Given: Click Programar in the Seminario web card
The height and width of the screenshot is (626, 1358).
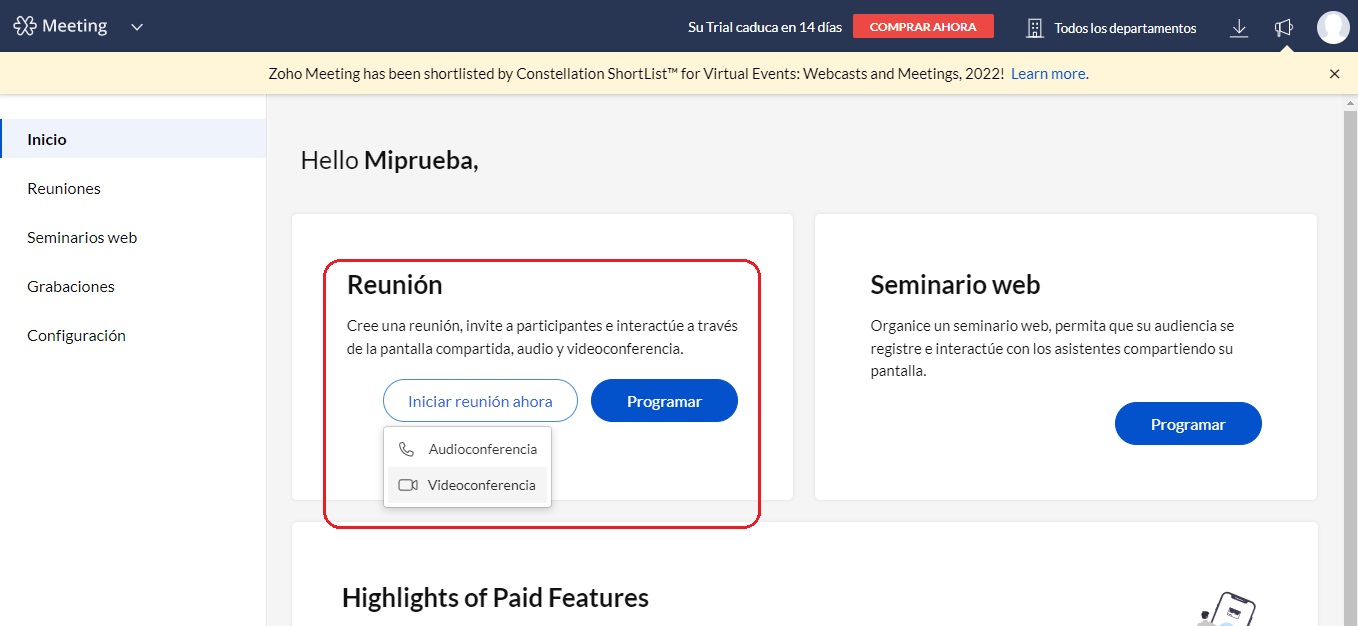Looking at the screenshot, I should pos(1188,424).
